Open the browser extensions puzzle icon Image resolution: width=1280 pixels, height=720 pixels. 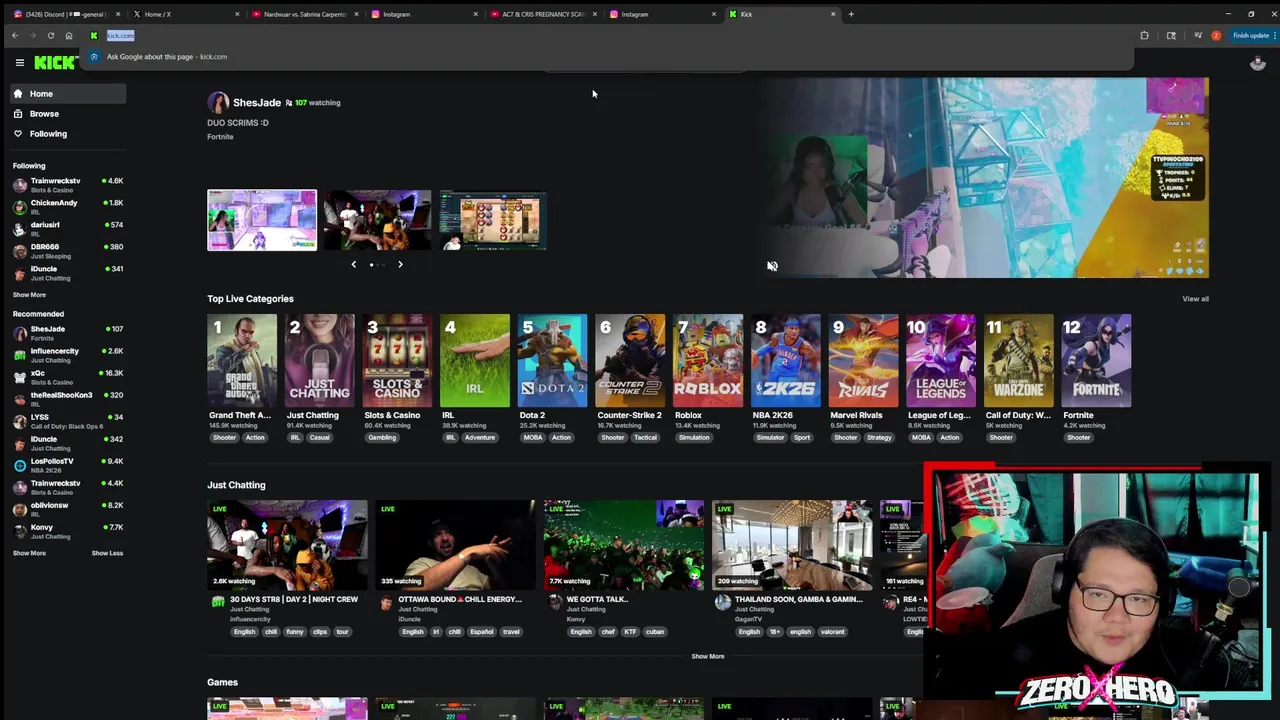point(1144,35)
